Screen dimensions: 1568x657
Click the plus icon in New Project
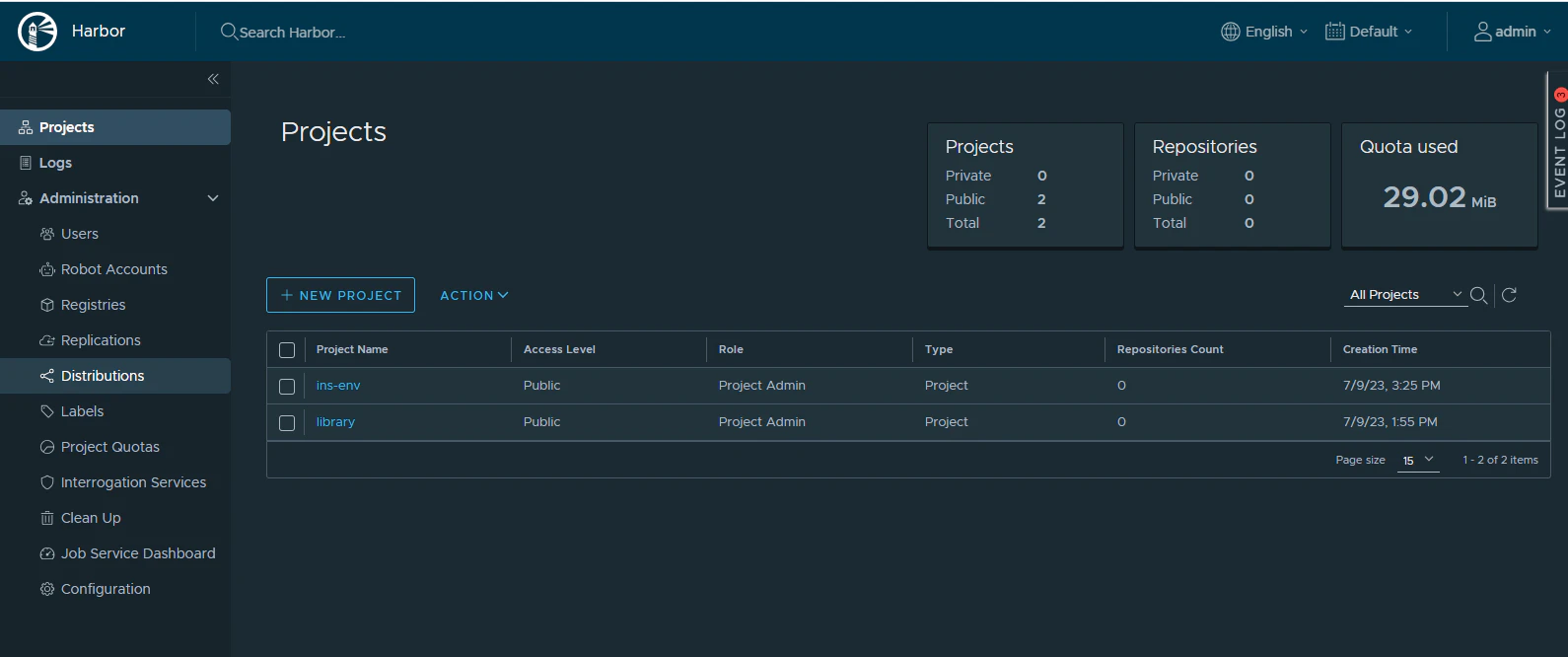coord(287,295)
